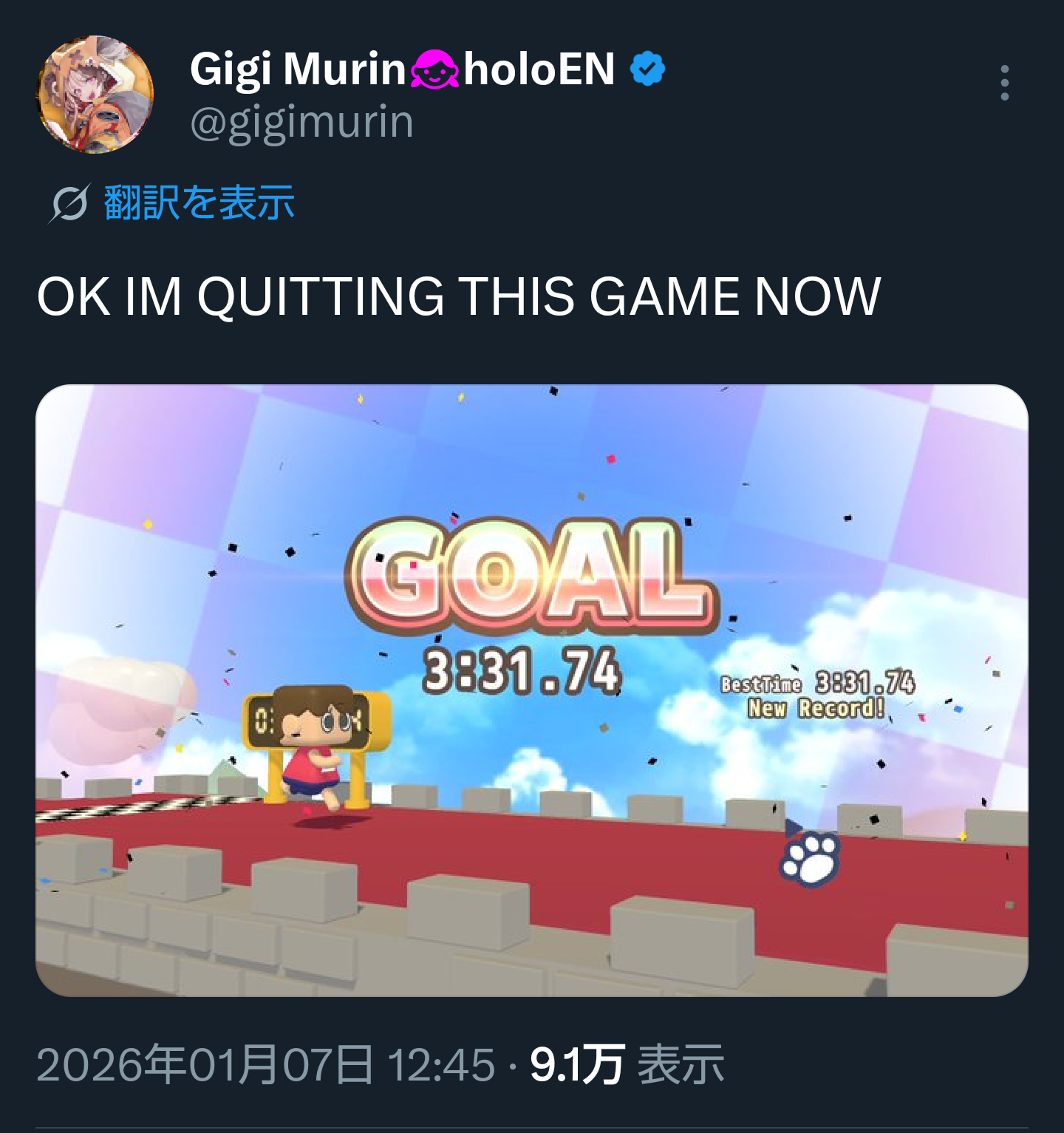1064x1133 pixels.
Task: Click the 3:31.74 finish time below GOAL
Action: (x=522, y=671)
